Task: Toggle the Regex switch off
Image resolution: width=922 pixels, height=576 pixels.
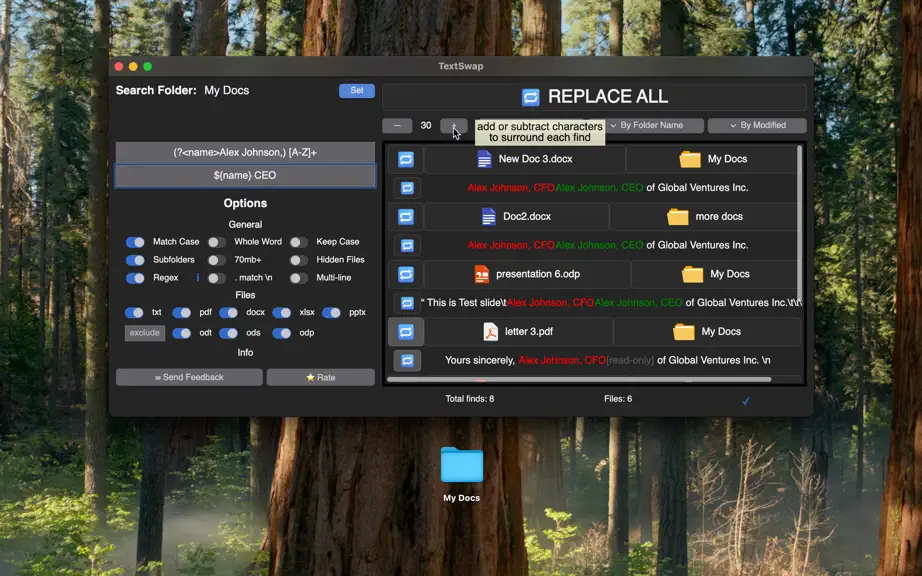Action: point(135,278)
